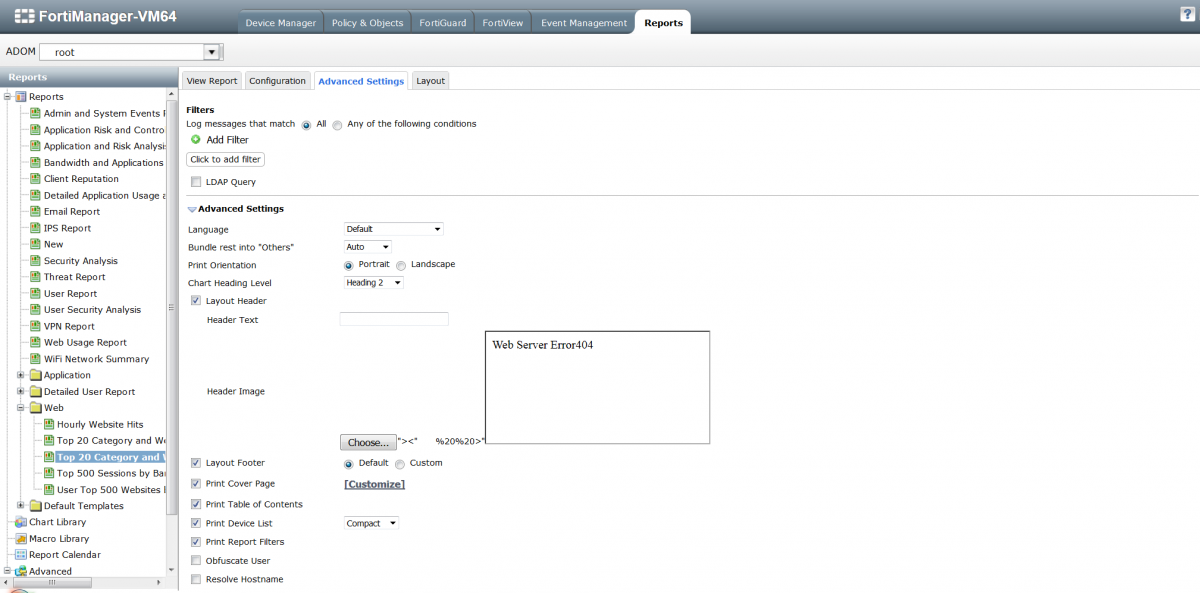Screen dimensions: 1200x593
Task: Open the Event Management tab
Action: 583,23
